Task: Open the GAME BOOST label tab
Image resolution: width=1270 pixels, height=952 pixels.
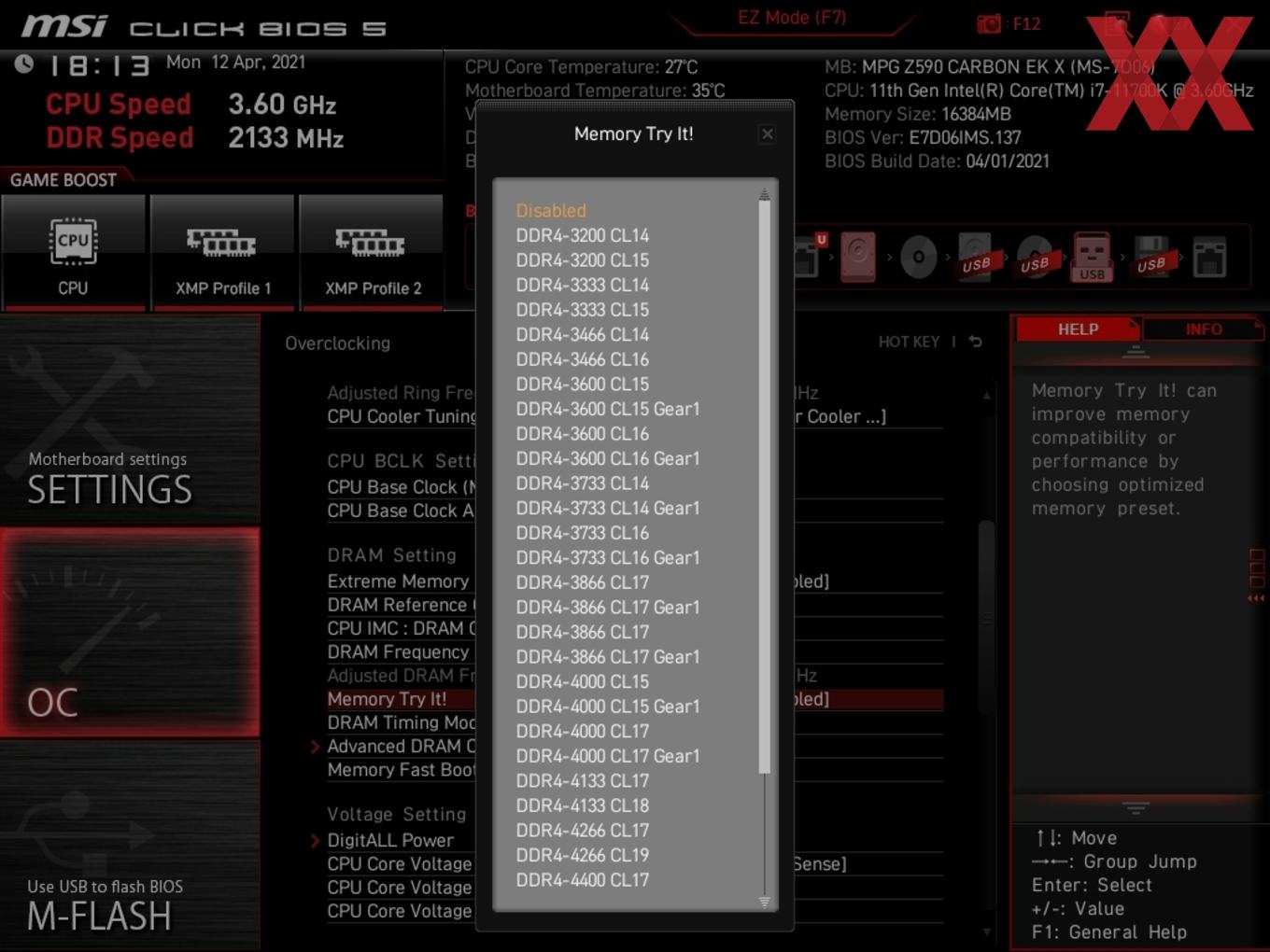Action: click(x=63, y=180)
